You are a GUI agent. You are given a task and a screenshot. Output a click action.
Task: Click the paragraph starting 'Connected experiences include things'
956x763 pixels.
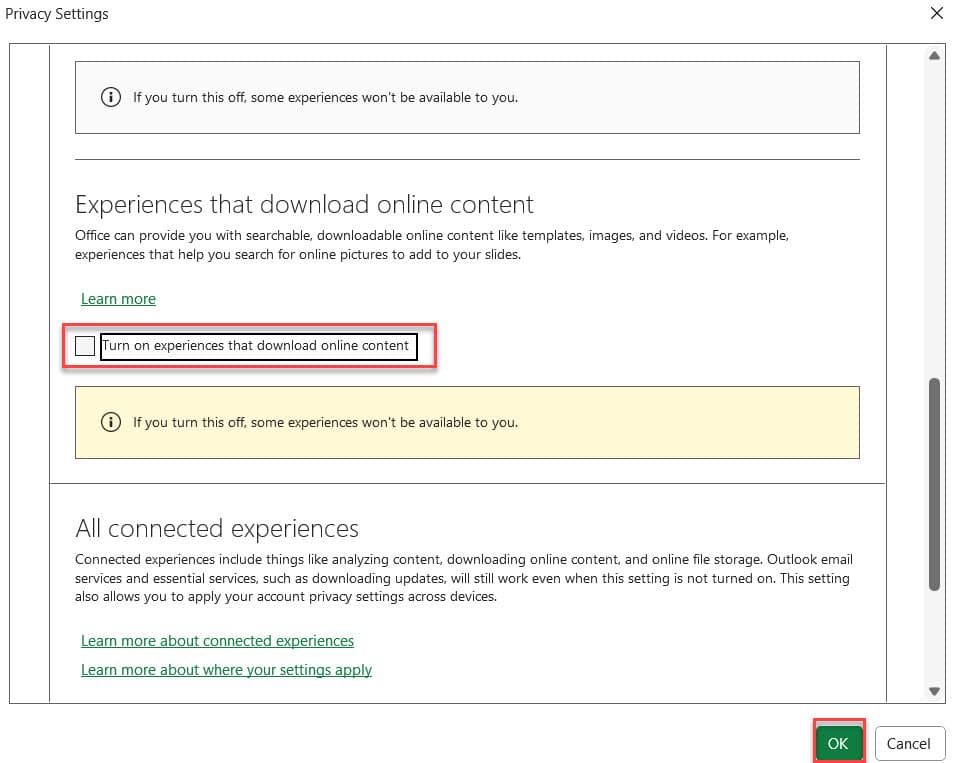pyautogui.click(x=464, y=578)
